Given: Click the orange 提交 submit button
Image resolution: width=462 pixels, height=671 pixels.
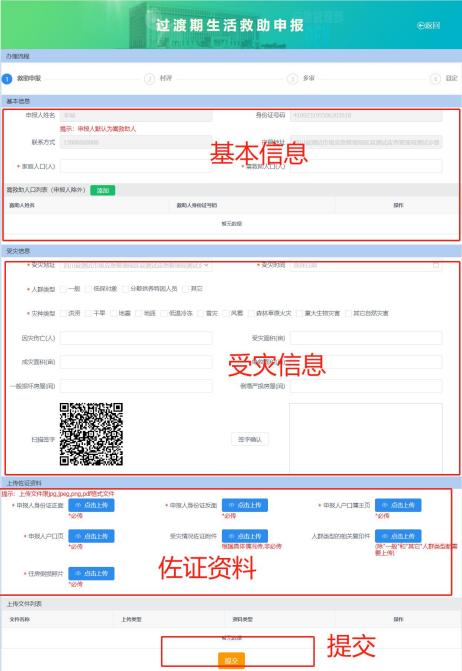Looking at the screenshot, I should [x=231, y=660].
